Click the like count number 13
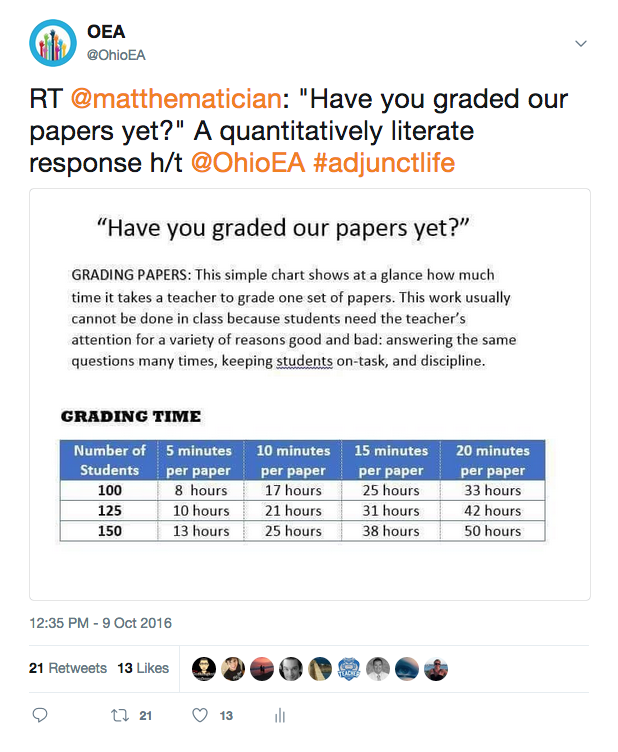 click(x=226, y=716)
